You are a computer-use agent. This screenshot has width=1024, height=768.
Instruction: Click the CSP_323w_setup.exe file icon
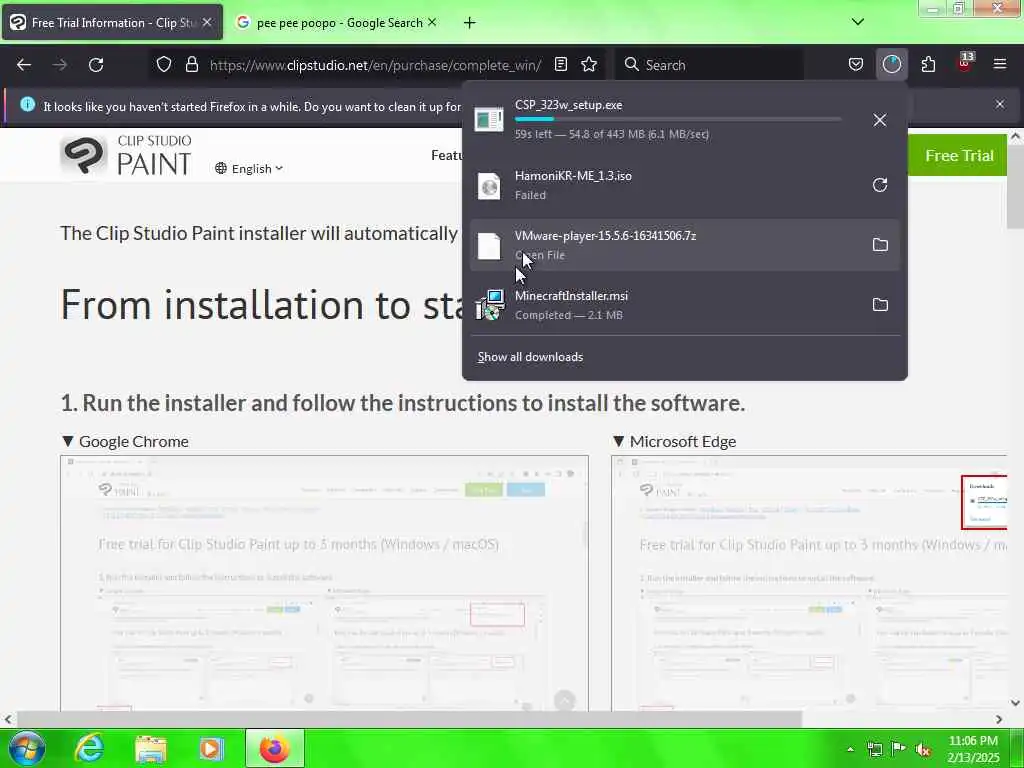tap(488, 120)
